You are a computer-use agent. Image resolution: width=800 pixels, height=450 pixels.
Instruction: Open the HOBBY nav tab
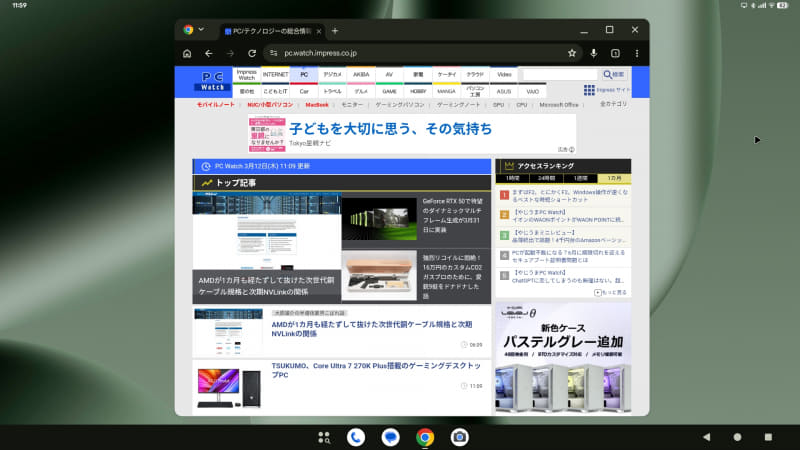(x=418, y=91)
